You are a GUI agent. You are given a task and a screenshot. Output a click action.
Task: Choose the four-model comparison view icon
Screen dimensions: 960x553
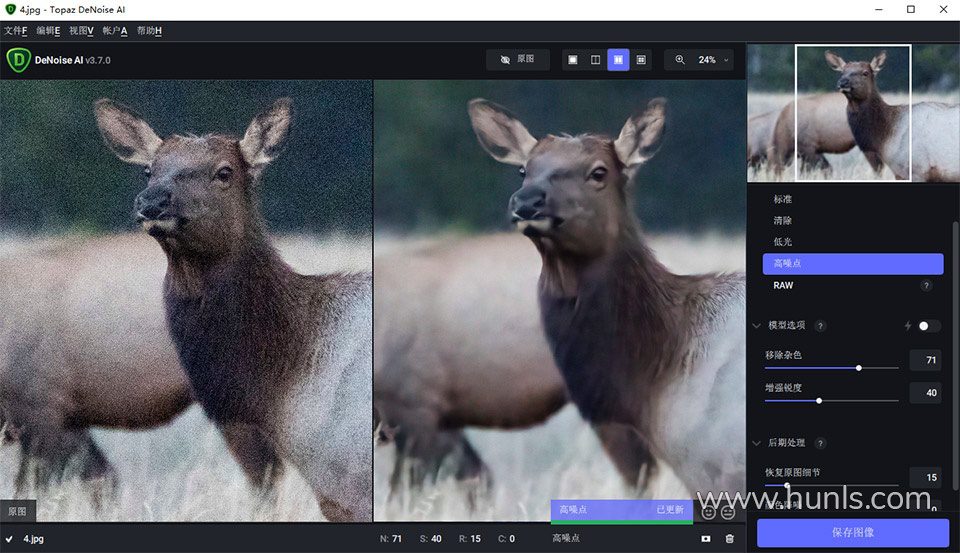641,60
